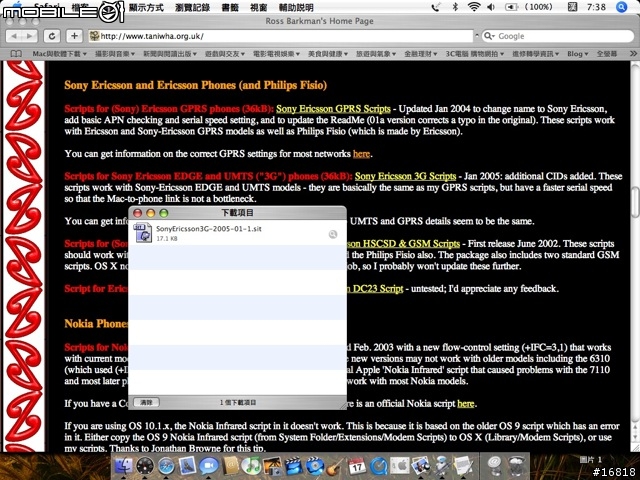The height and width of the screenshot is (480, 640).
Task: Open the Wi-Fi status menu
Action: (473, 7)
